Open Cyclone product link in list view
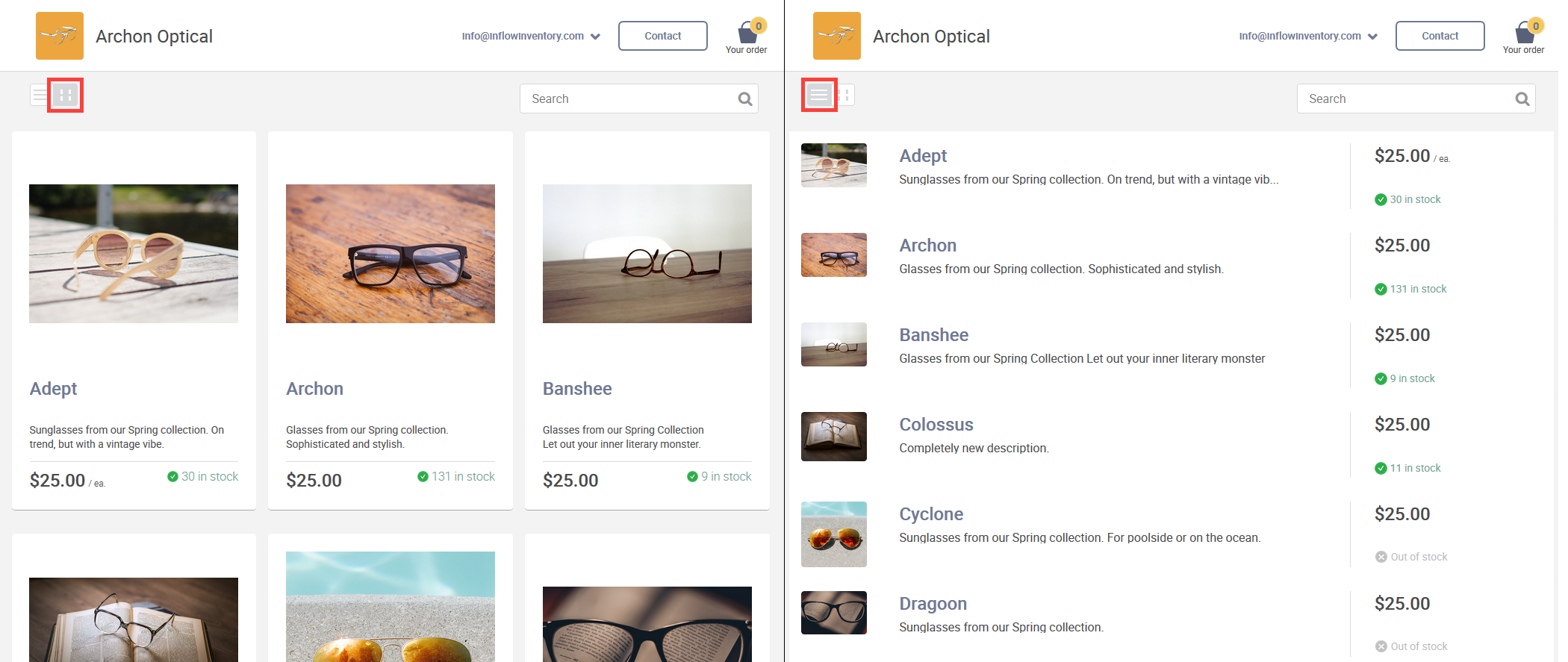Image resolution: width=1568 pixels, height=662 pixels. pyautogui.click(x=931, y=514)
